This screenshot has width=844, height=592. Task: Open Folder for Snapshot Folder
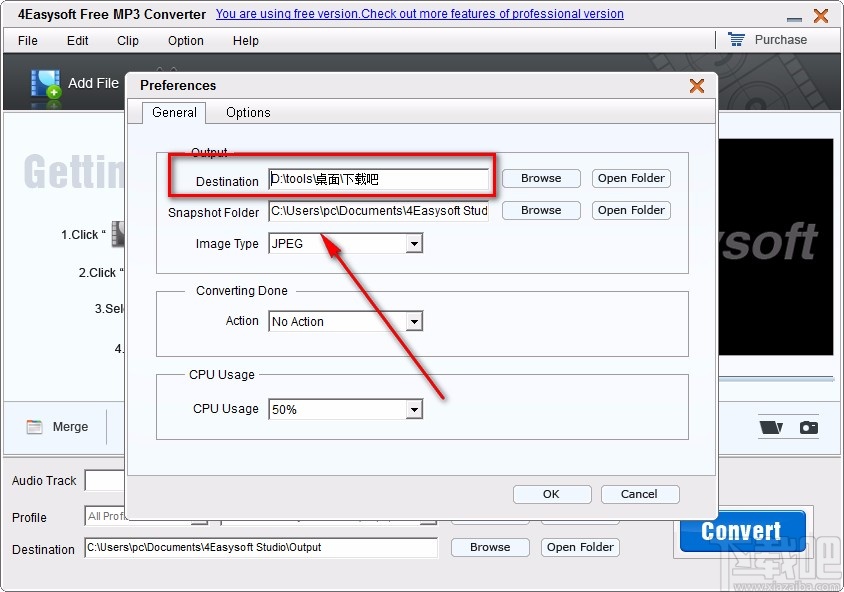tap(631, 210)
